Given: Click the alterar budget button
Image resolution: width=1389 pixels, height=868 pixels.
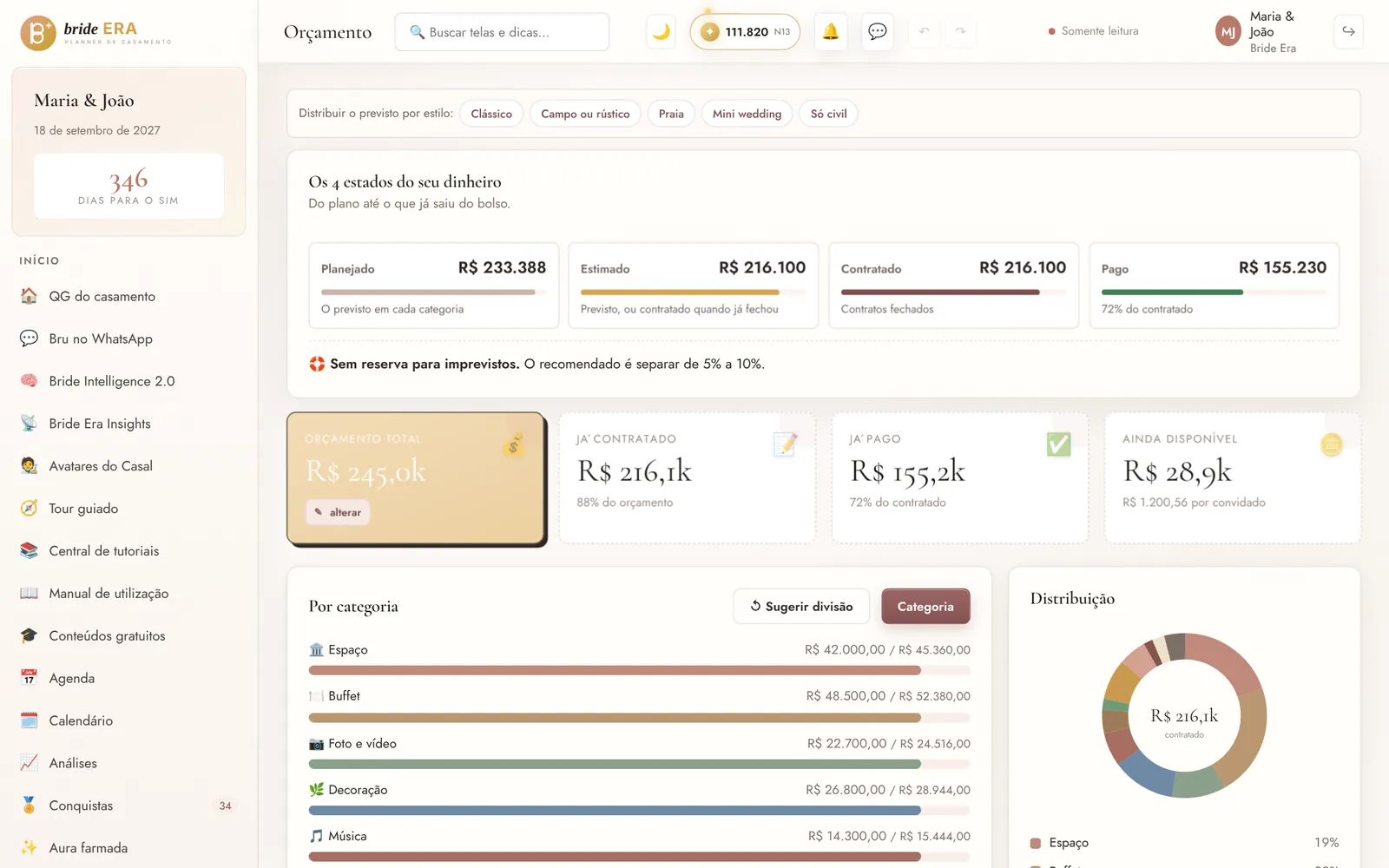Looking at the screenshot, I should pyautogui.click(x=338, y=512).
